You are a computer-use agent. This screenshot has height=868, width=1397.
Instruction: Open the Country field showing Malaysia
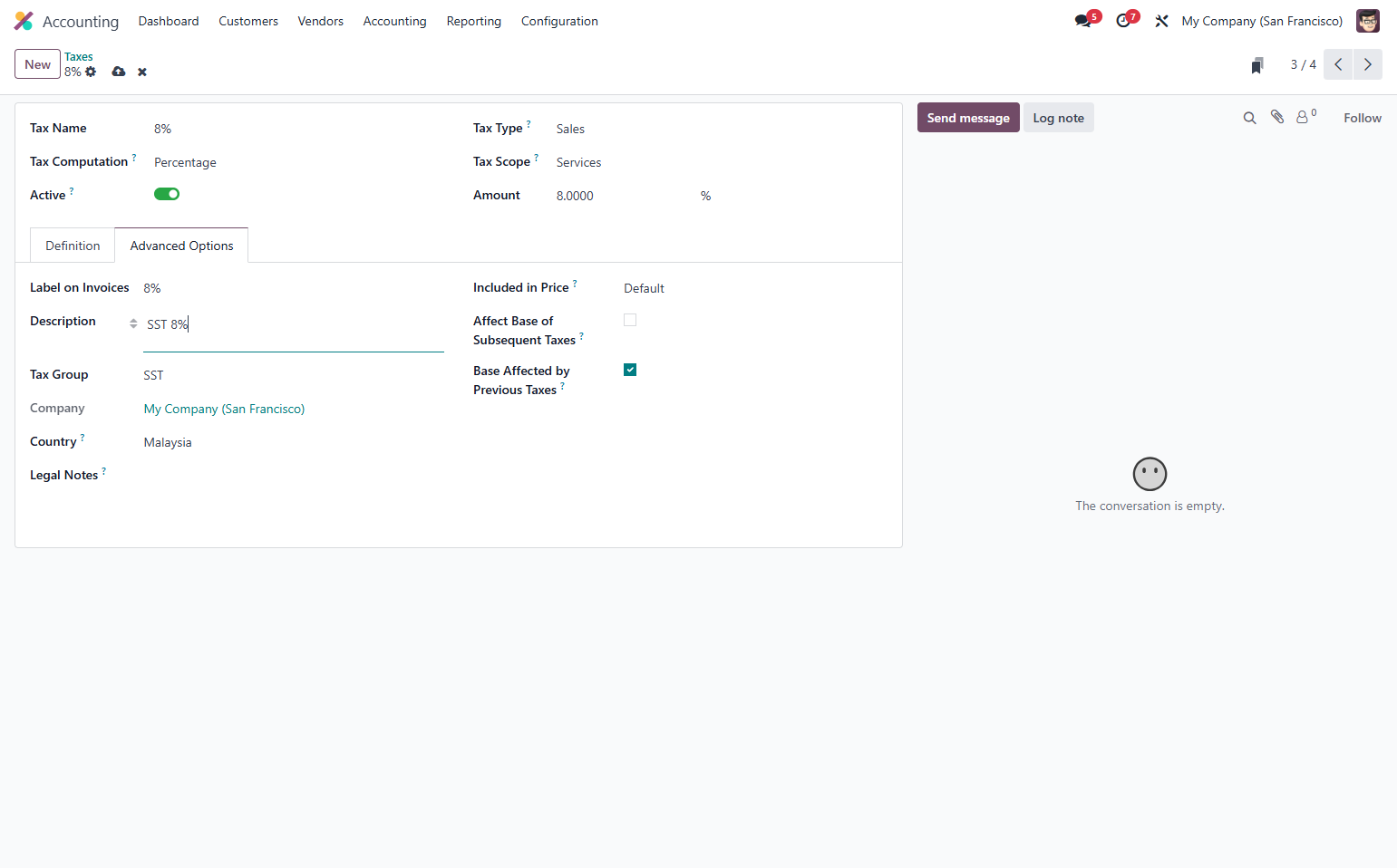pos(294,442)
